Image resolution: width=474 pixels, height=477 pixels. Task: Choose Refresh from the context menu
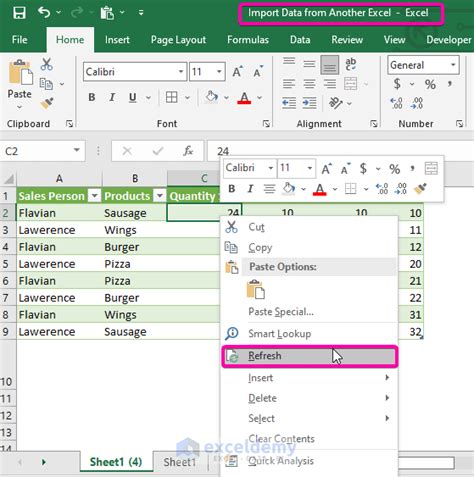click(310, 356)
